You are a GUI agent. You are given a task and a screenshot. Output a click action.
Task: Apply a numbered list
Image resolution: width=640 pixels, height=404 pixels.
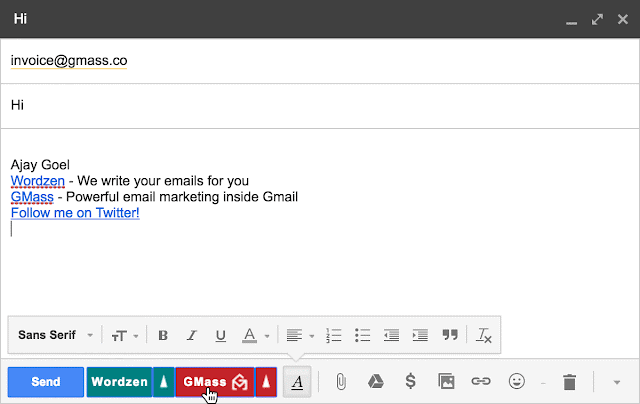[x=334, y=335]
